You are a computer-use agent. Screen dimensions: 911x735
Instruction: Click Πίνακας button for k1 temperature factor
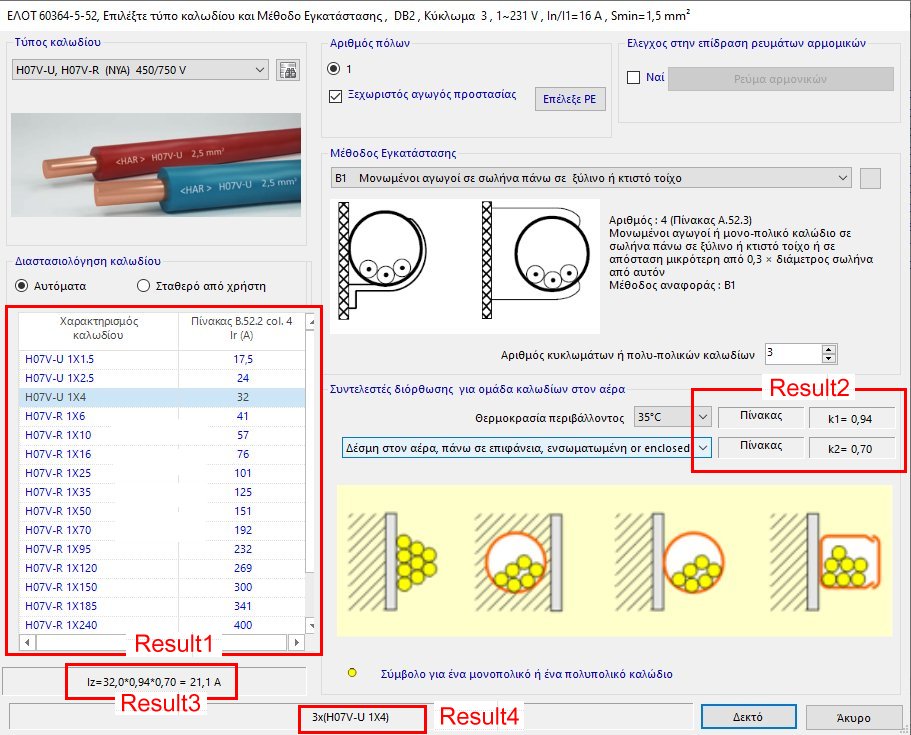[x=761, y=417]
